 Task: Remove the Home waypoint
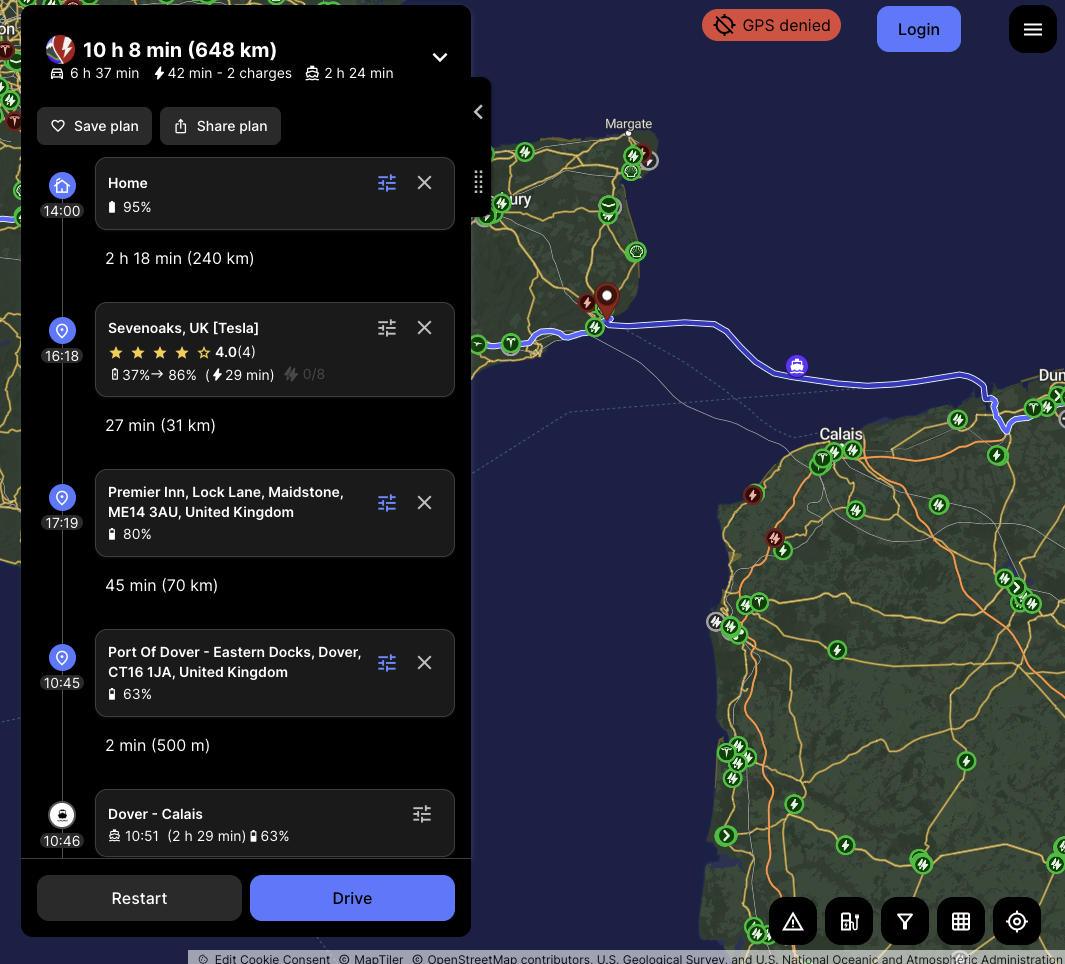pyautogui.click(x=425, y=183)
